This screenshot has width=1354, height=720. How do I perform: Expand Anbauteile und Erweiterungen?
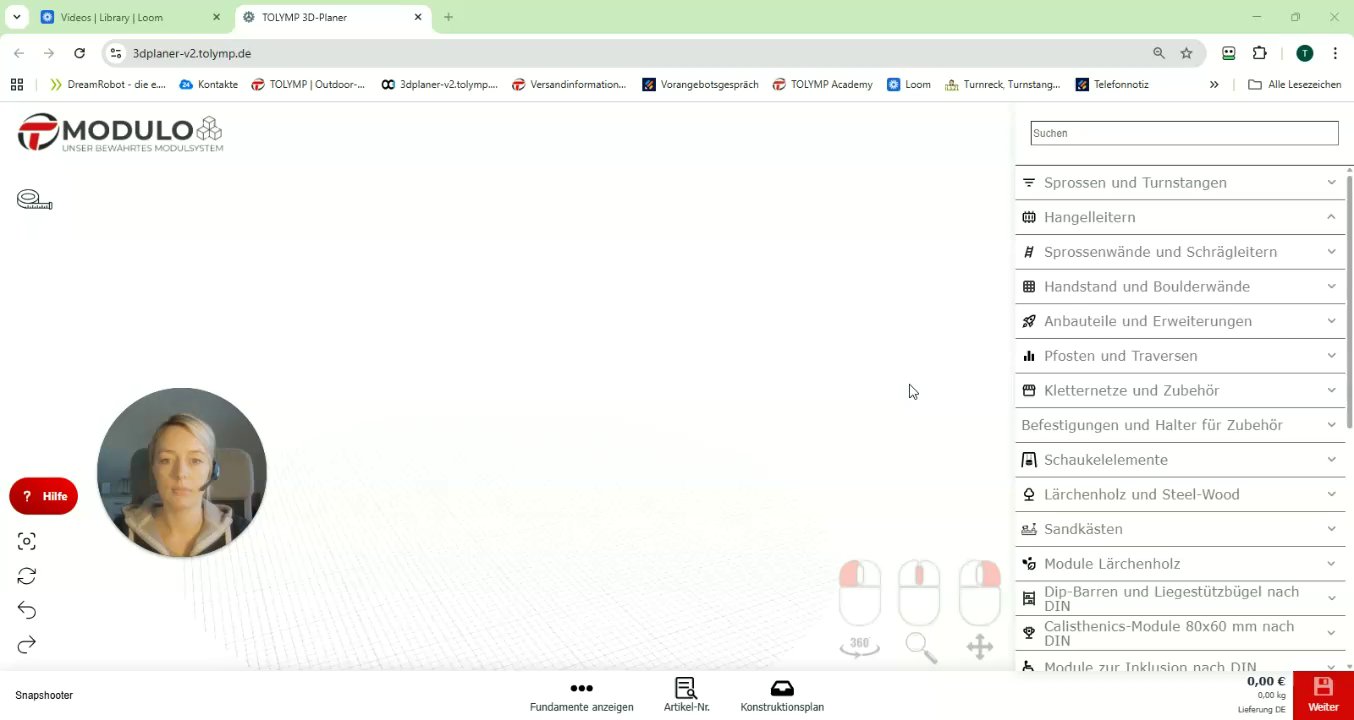click(x=1179, y=321)
